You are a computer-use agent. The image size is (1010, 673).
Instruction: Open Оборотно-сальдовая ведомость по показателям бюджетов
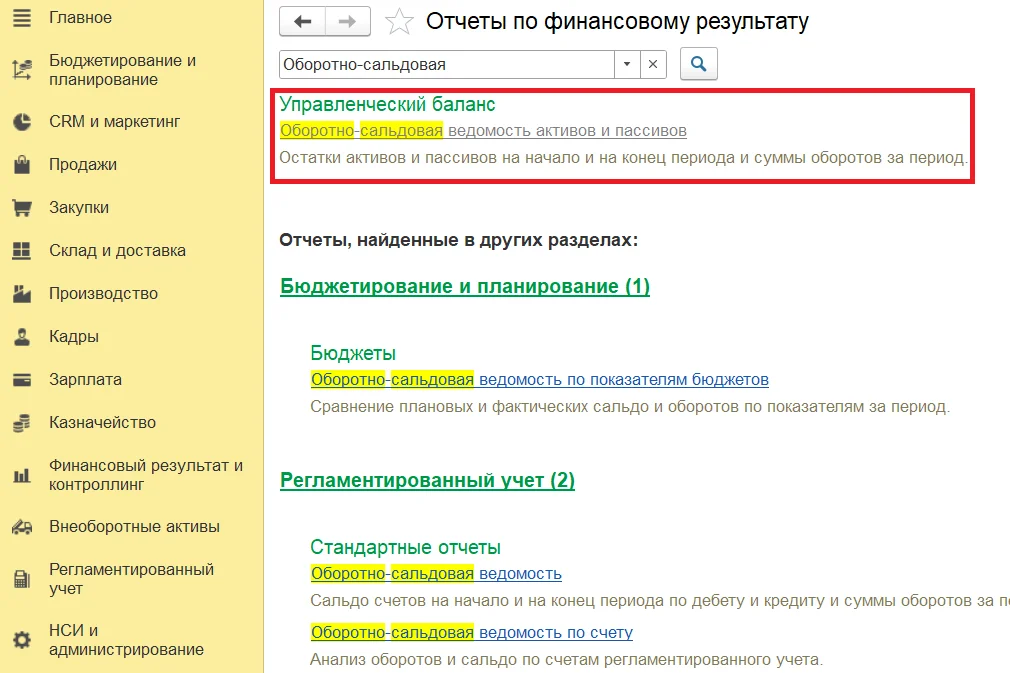click(539, 380)
